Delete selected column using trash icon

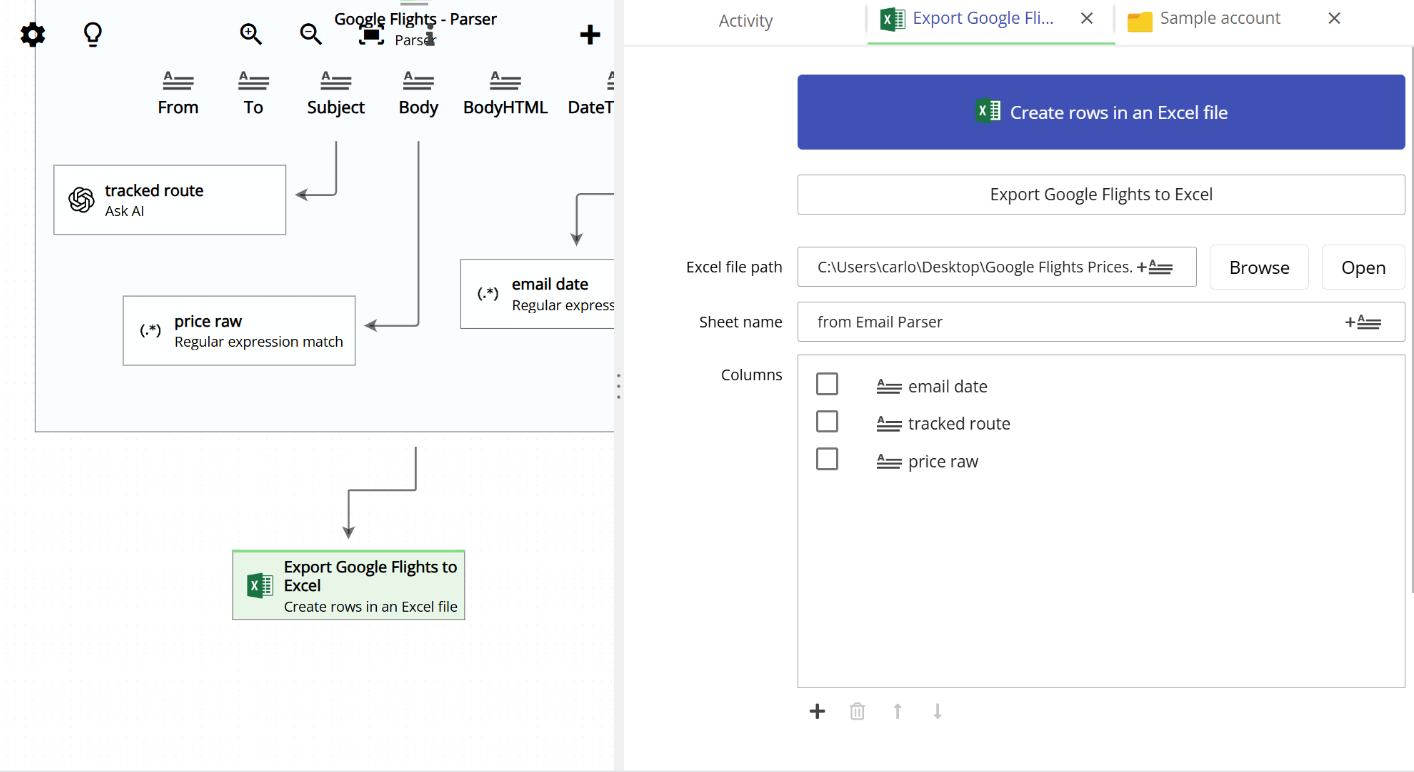[x=857, y=711]
